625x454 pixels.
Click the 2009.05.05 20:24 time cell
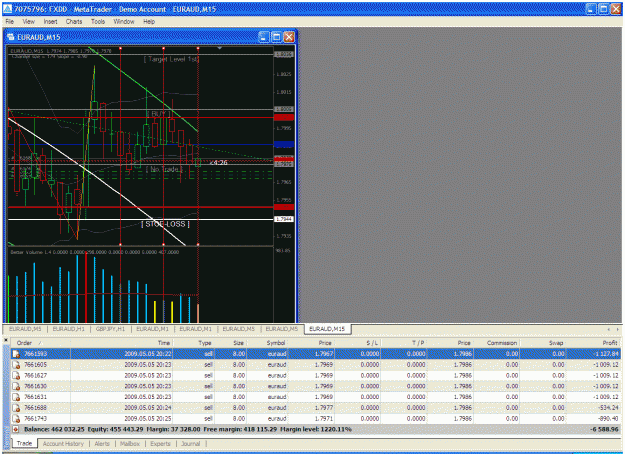[x=147, y=408]
